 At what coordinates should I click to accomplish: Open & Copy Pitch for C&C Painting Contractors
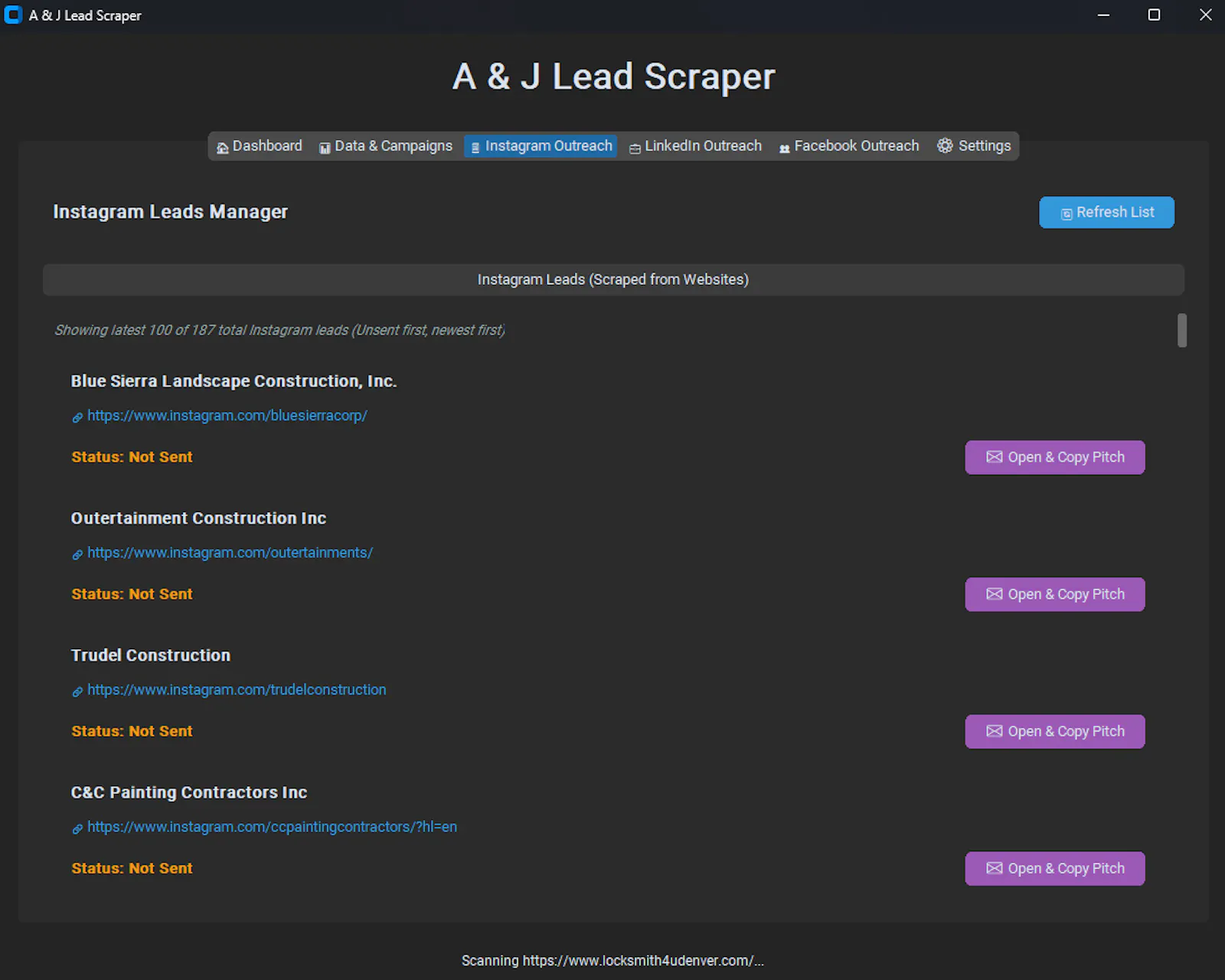(x=1055, y=868)
